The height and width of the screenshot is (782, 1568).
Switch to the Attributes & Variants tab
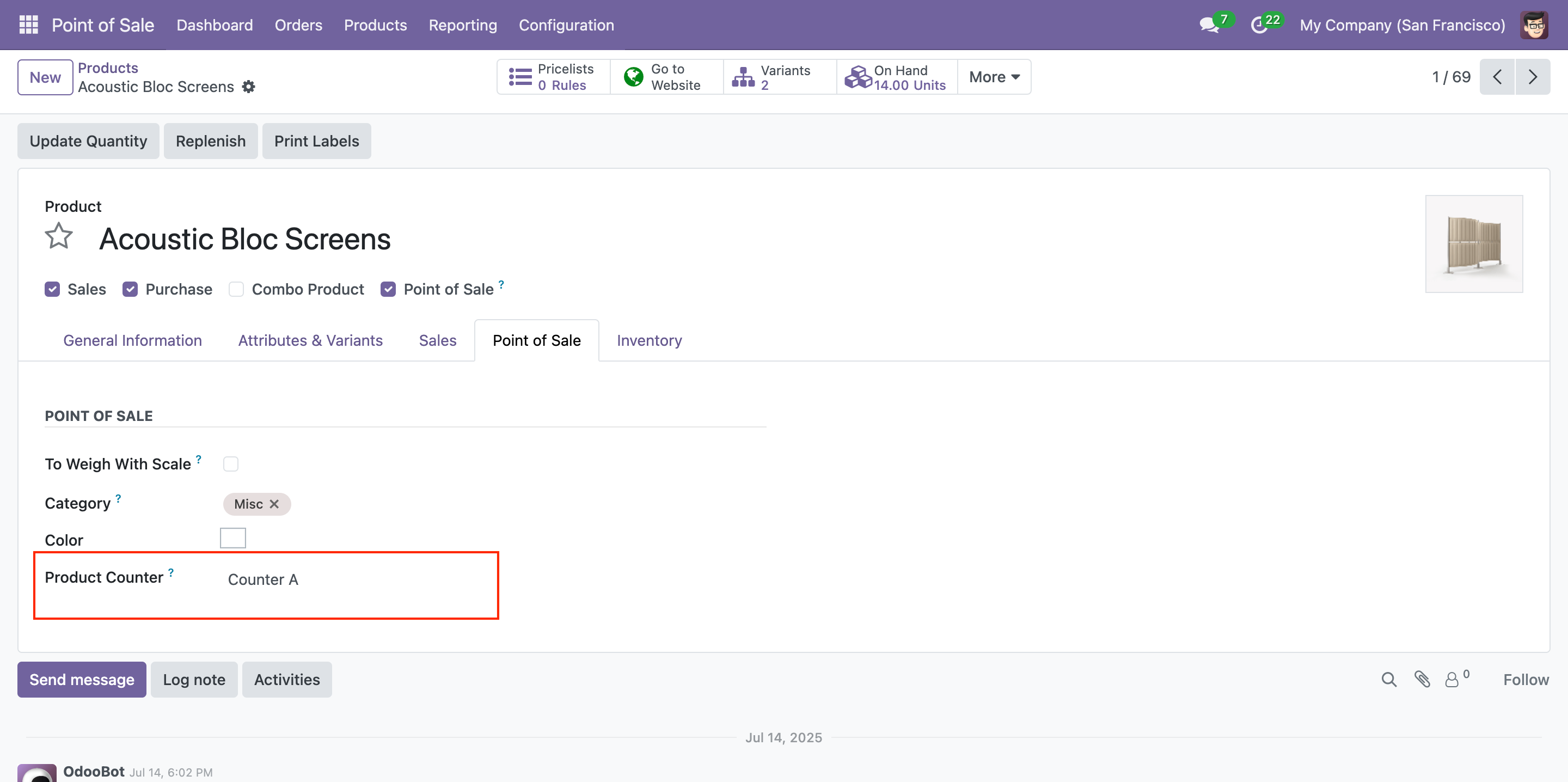pyautogui.click(x=310, y=340)
